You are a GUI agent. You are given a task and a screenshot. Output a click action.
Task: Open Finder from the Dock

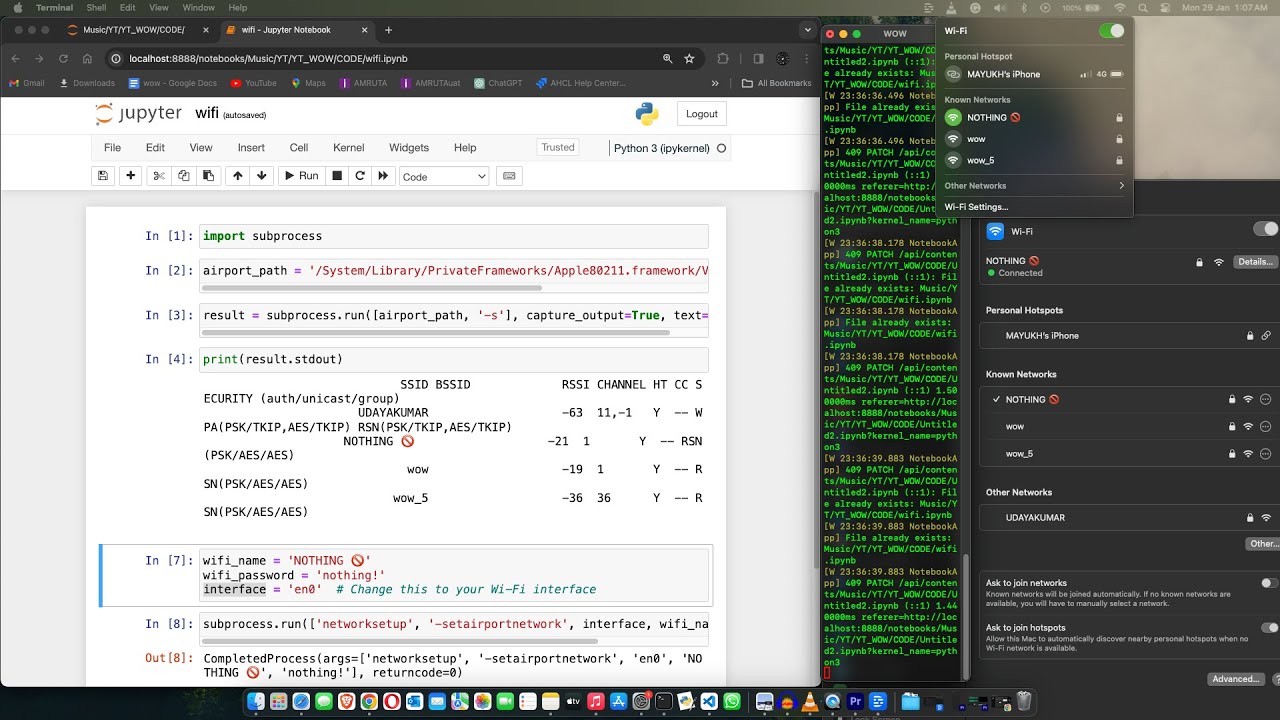tap(256, 702)
